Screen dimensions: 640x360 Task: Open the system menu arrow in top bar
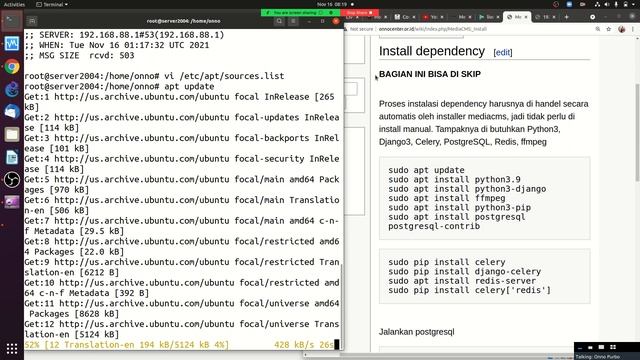pyautogui.click(x=633, y=4)
